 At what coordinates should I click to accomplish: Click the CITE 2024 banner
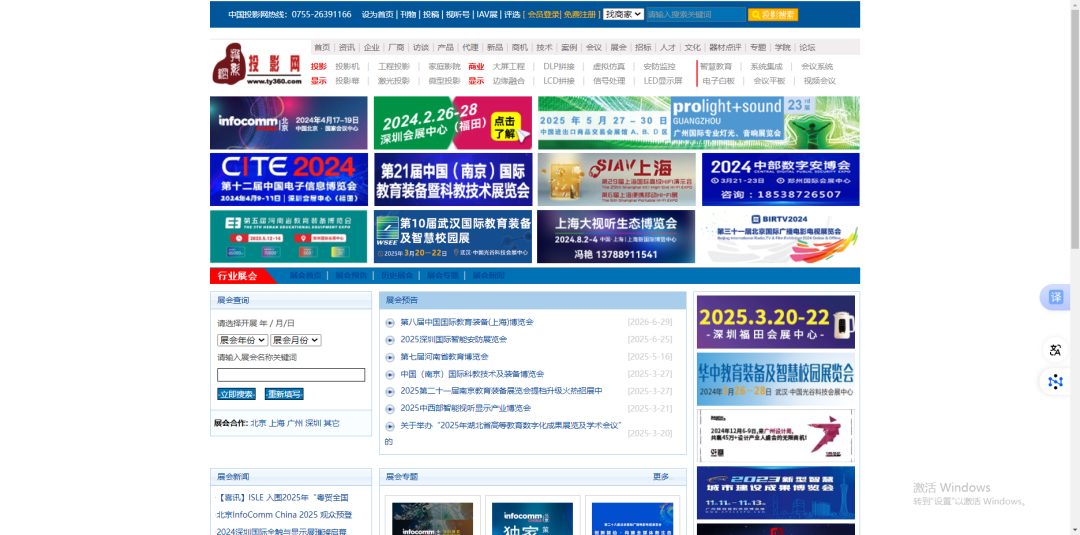click(289, 179)
